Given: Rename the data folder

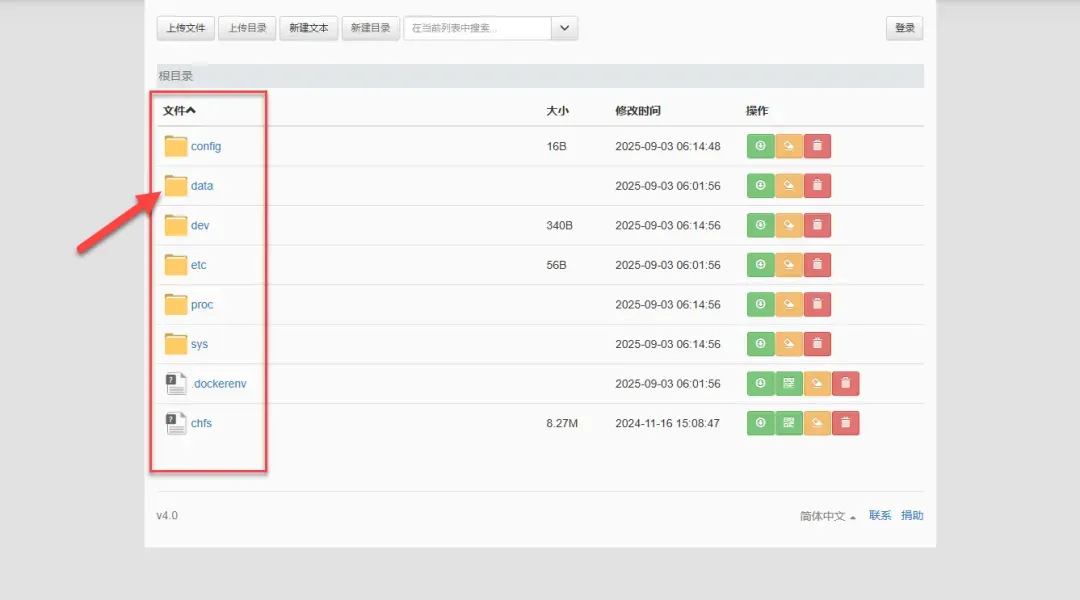Looking at the screenshot, I should pos(789,186).
